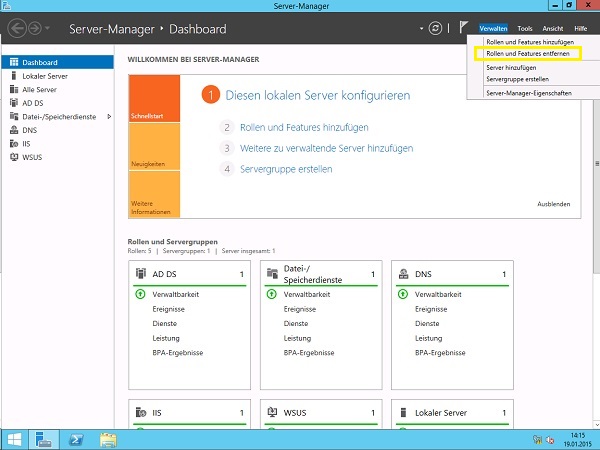600x450 pixels.
Task: Click the Dashboard grid icon in sidebar
Action: [x=14, y=62]
